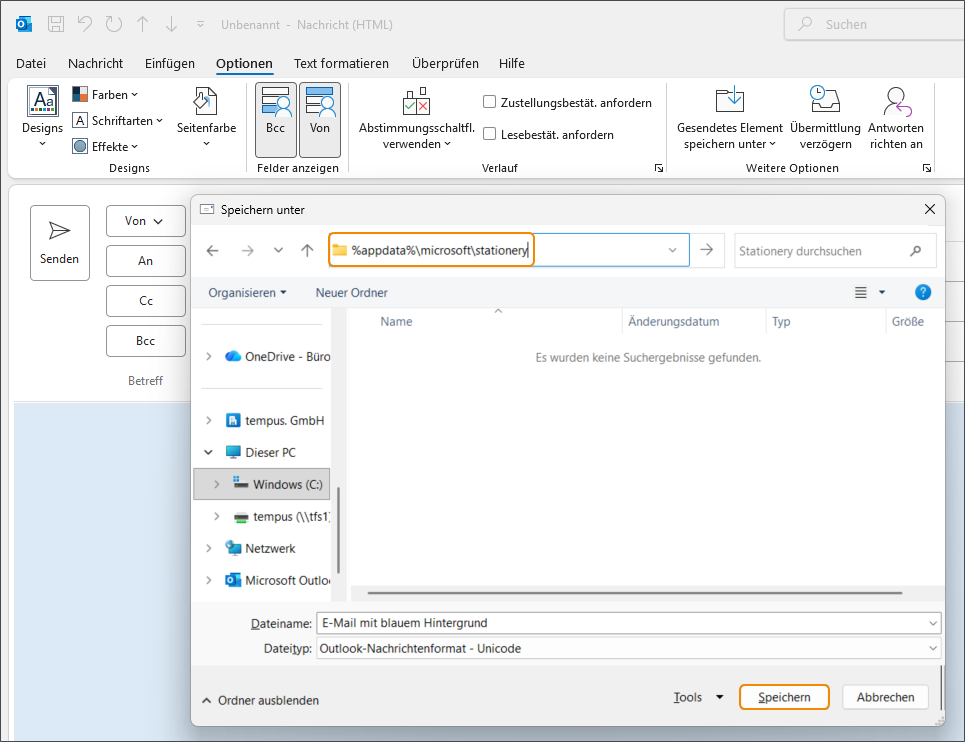Expand the OneDrive tree node

(x=209, y=357)
